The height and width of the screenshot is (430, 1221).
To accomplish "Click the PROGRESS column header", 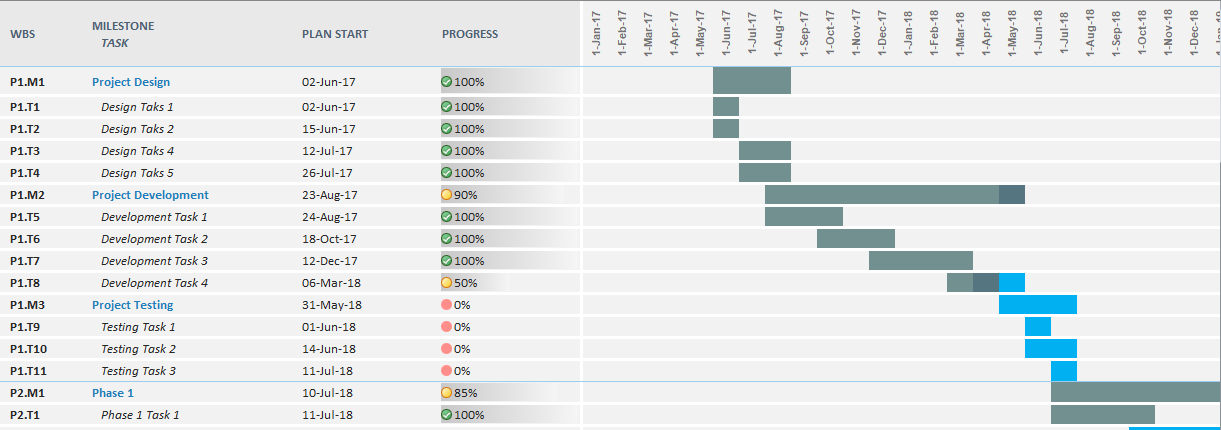I will 470,34.
